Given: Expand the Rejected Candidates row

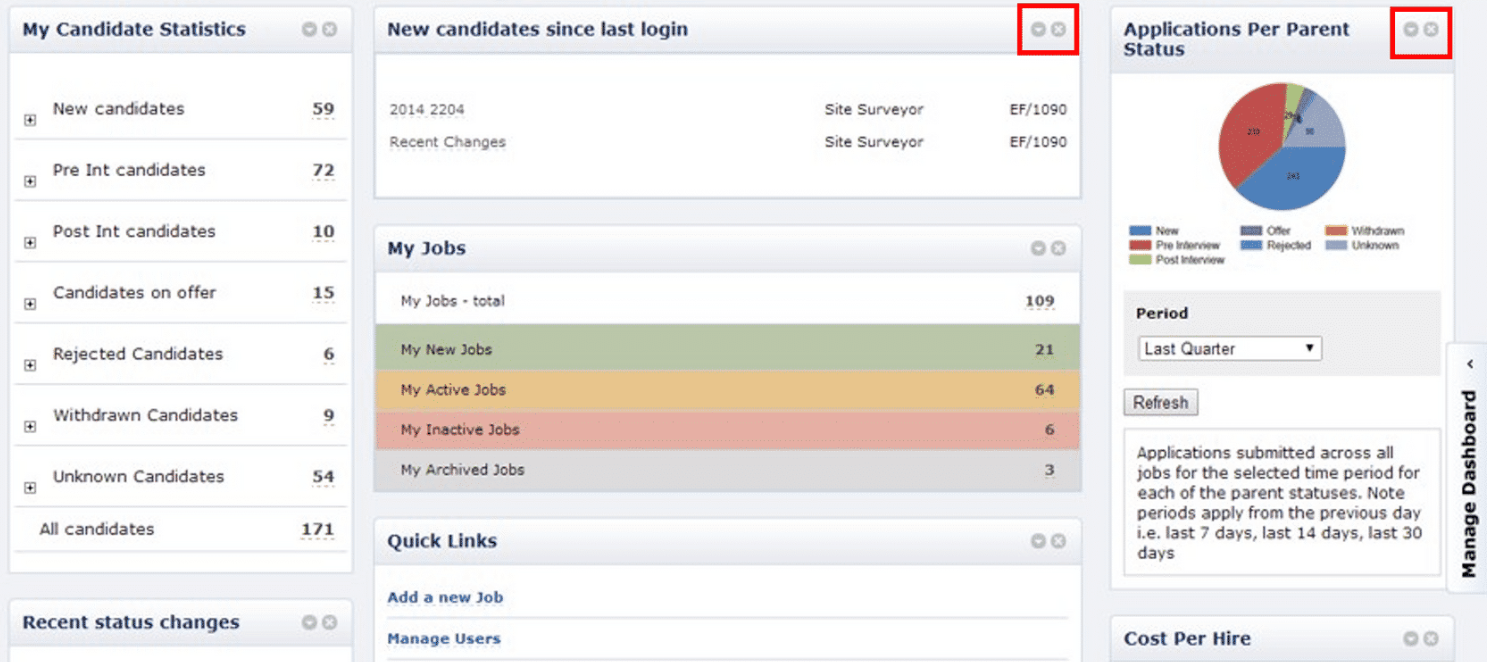Looking at the screenshot, I should pos(30,365).
